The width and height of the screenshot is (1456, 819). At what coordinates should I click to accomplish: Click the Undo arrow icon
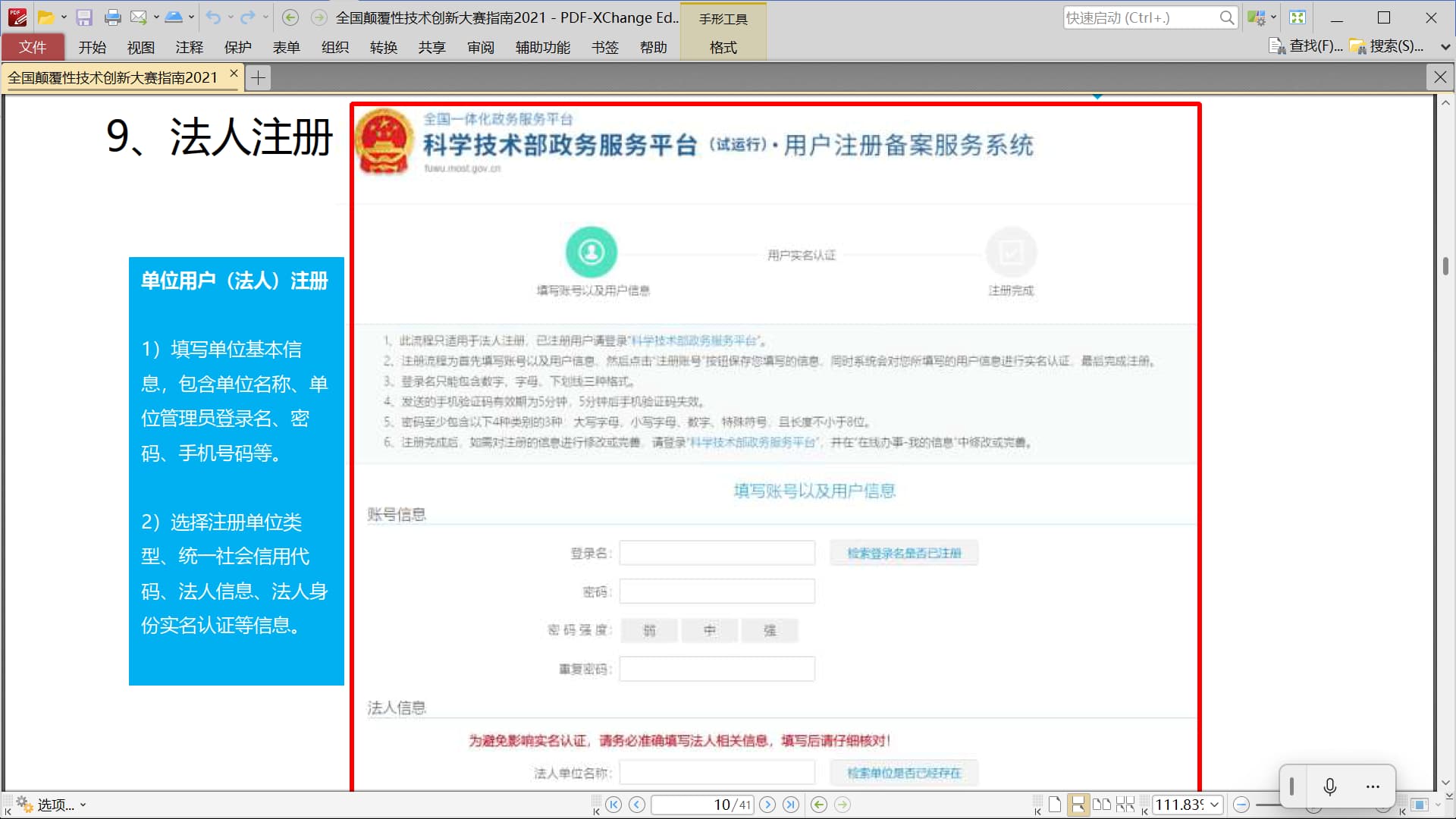[x=213, y=17]
